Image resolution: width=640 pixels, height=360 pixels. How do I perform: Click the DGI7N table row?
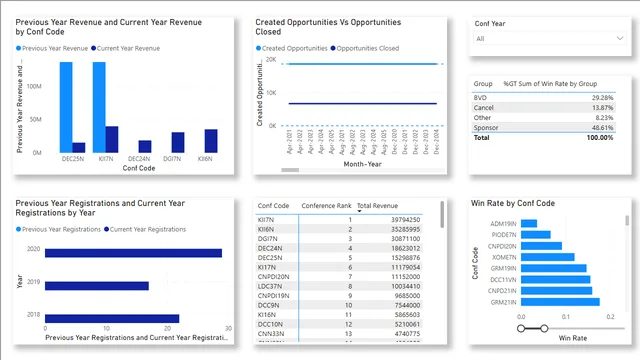(x=339, y=238)
